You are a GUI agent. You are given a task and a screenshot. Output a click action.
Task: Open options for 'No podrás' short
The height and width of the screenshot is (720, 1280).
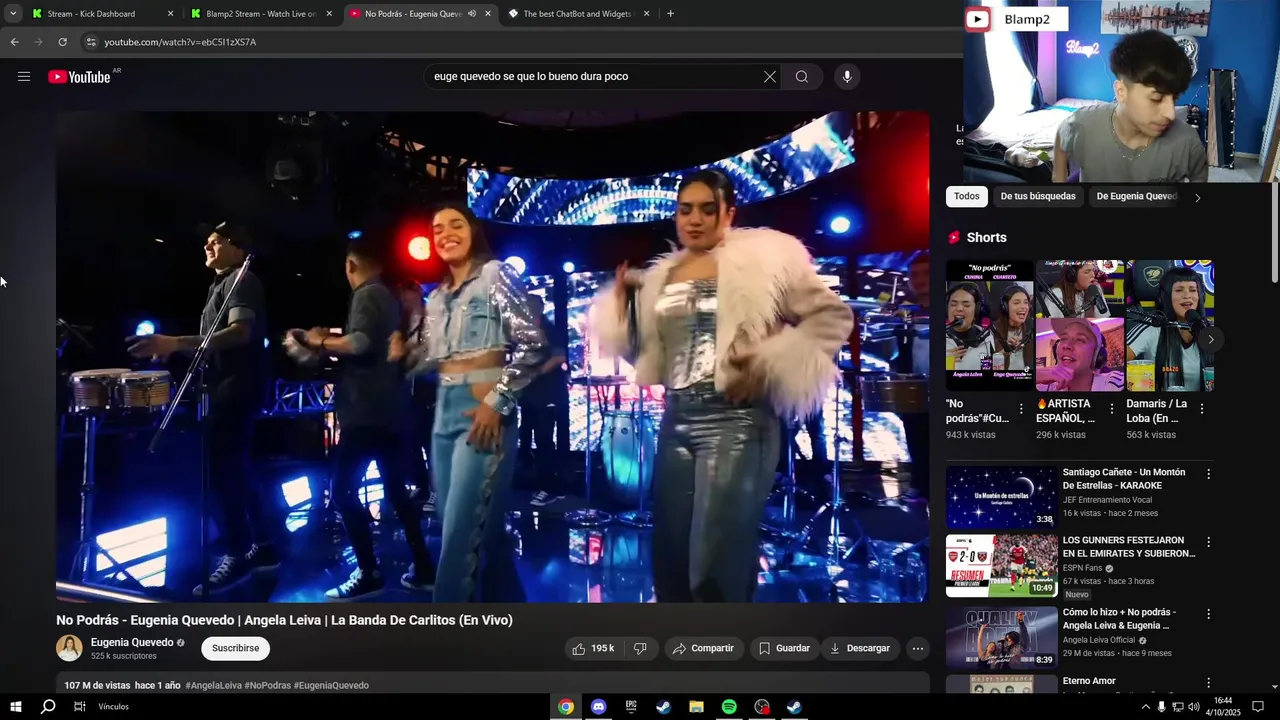[x=1021, y=408]
